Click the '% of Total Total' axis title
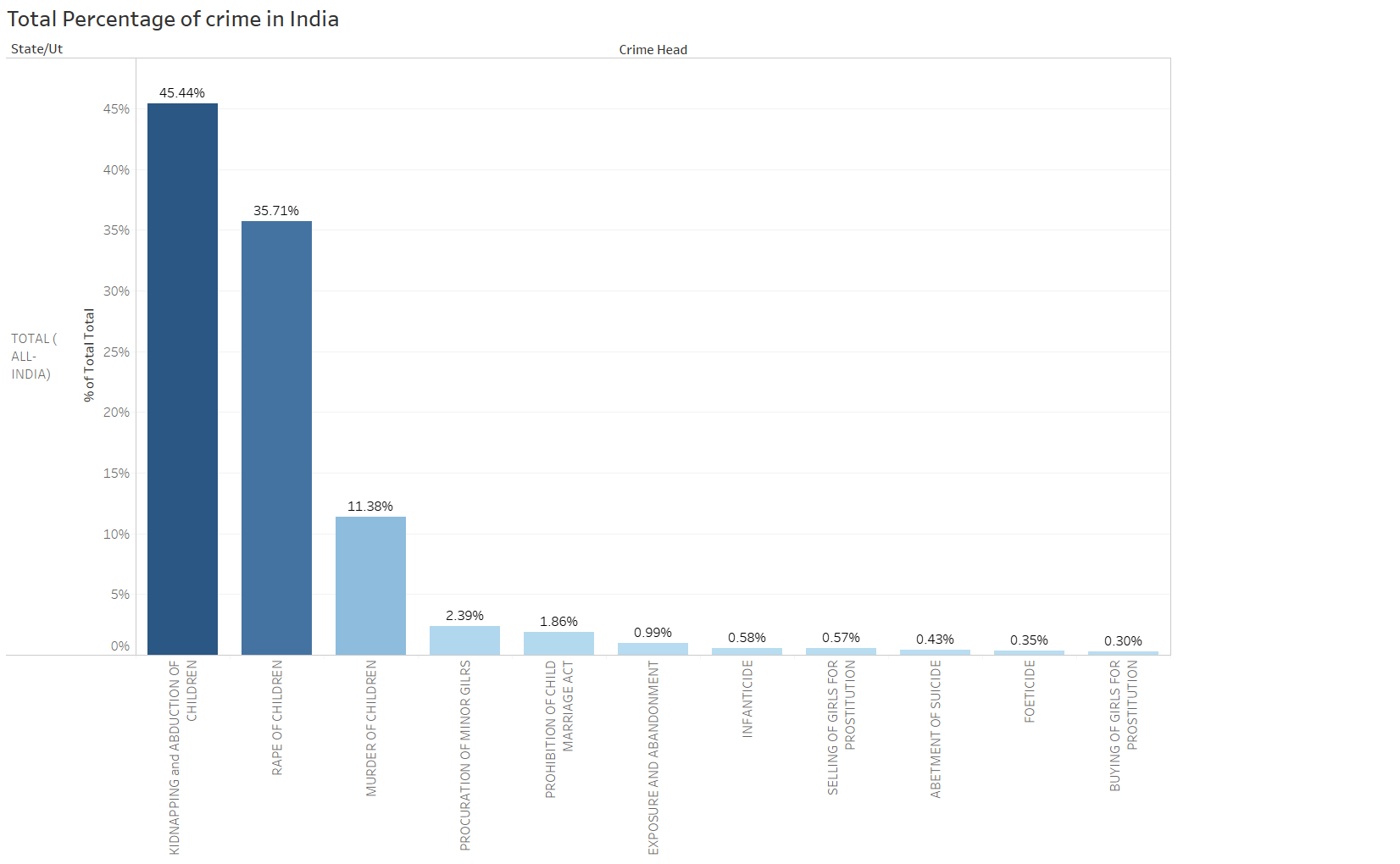The width and height of the screenshot is (1400, 864). coord(89,355)
